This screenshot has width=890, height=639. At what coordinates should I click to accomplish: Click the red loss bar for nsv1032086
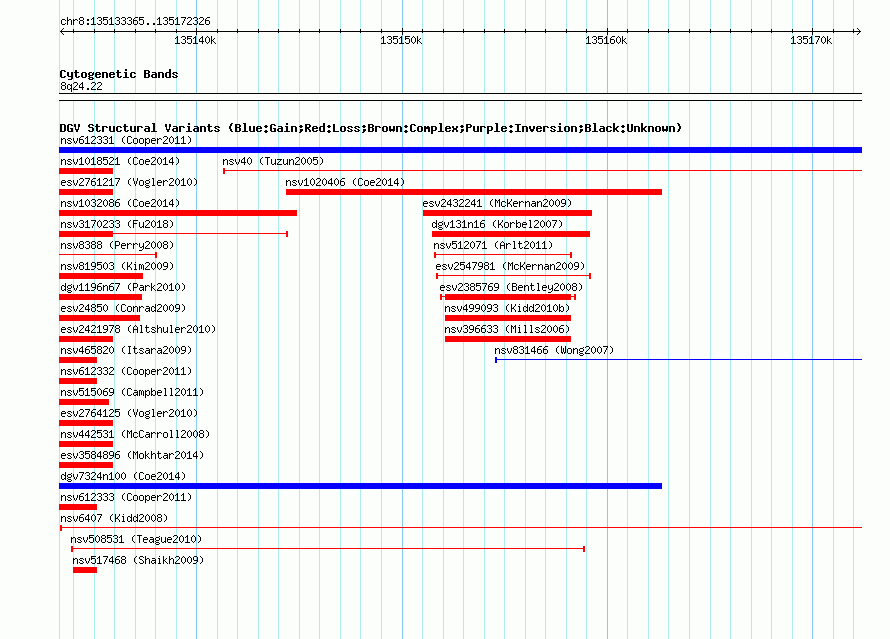[x=178, y=213]
